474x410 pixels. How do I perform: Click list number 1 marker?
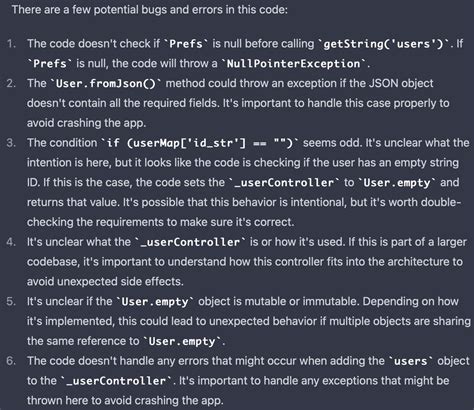click(11, 44)
